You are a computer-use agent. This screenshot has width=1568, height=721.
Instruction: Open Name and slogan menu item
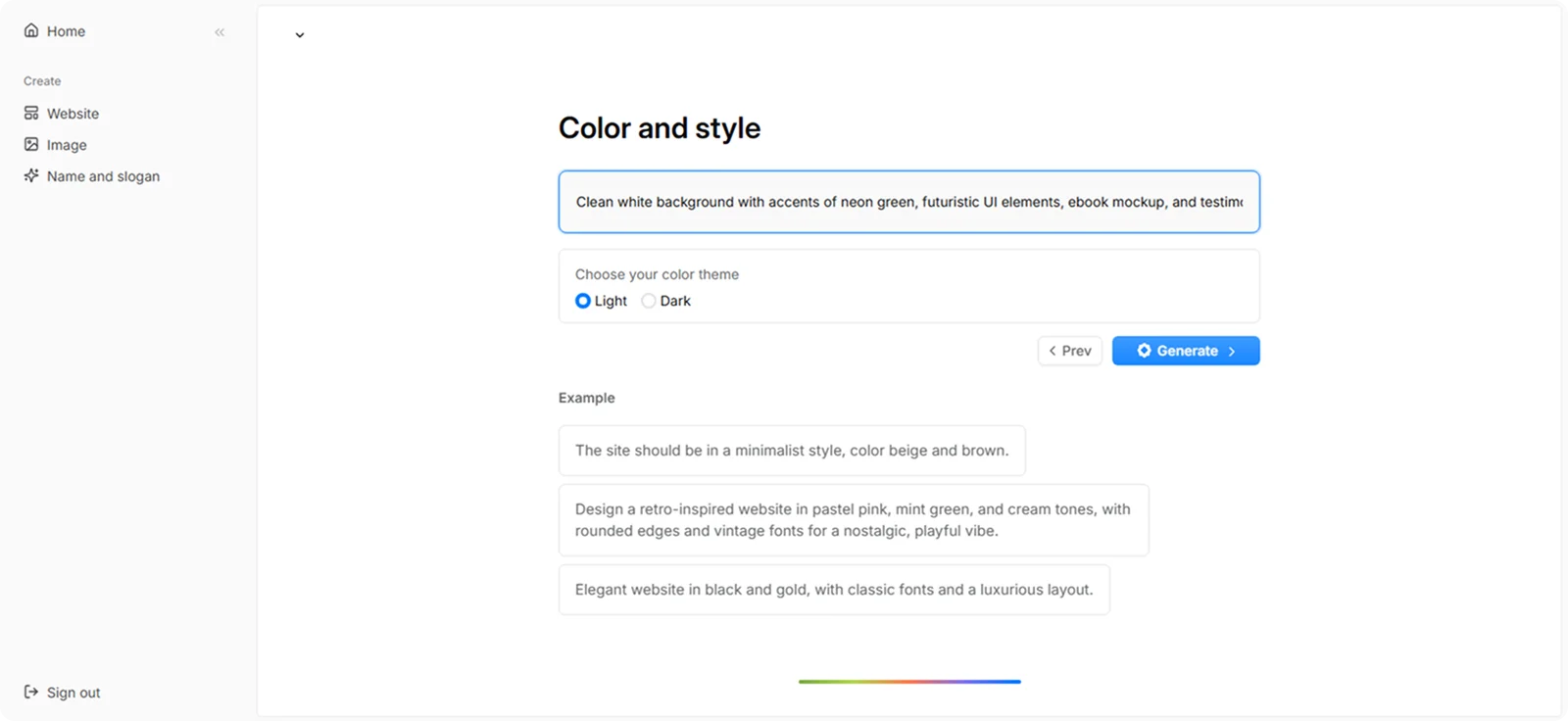92,176
